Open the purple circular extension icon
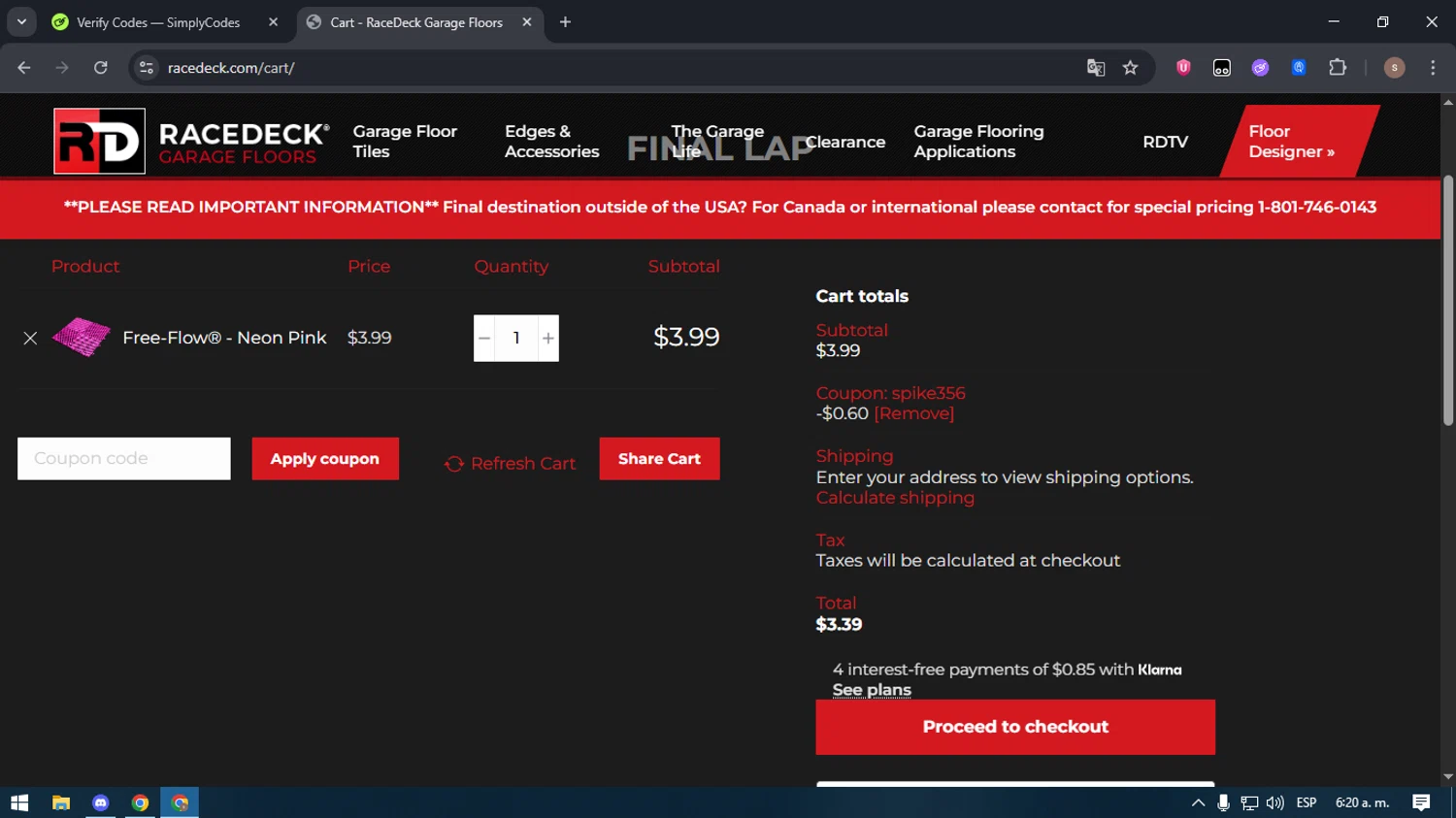 pos(1260,68)
